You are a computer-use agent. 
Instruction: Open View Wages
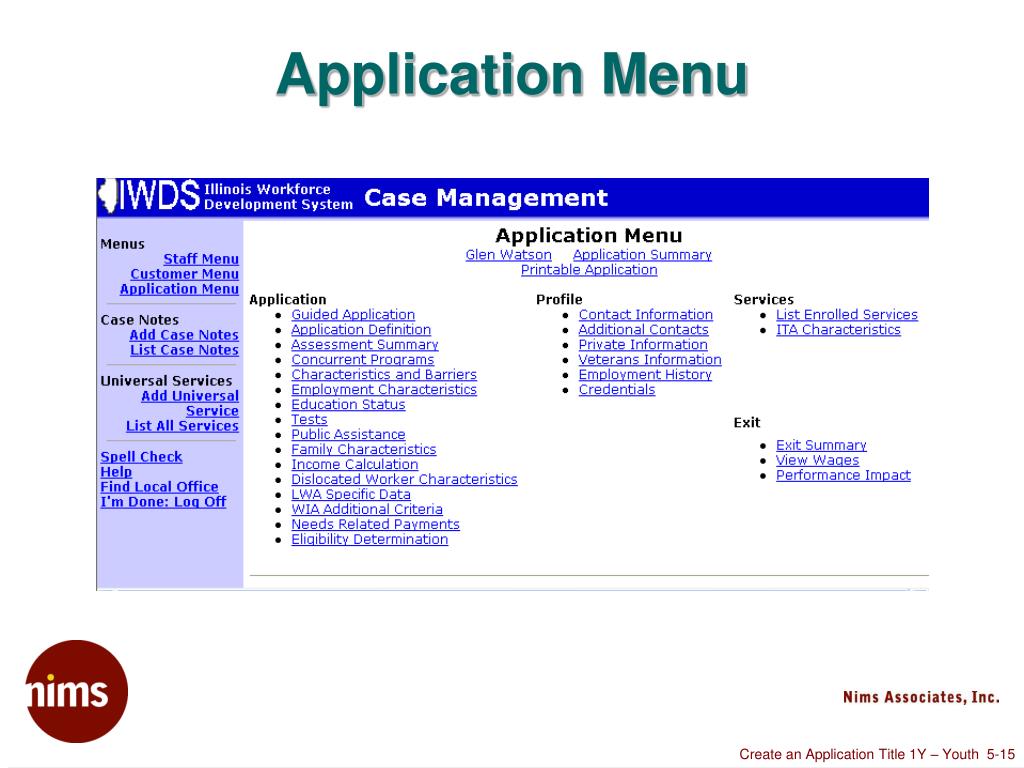(818, 460)
